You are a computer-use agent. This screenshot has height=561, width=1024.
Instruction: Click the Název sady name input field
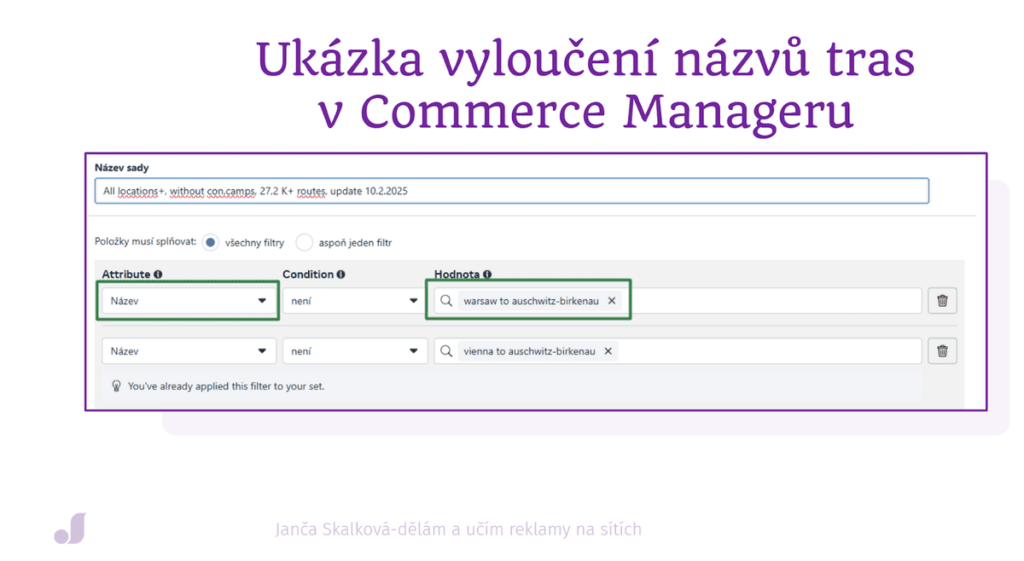[511, 191]
